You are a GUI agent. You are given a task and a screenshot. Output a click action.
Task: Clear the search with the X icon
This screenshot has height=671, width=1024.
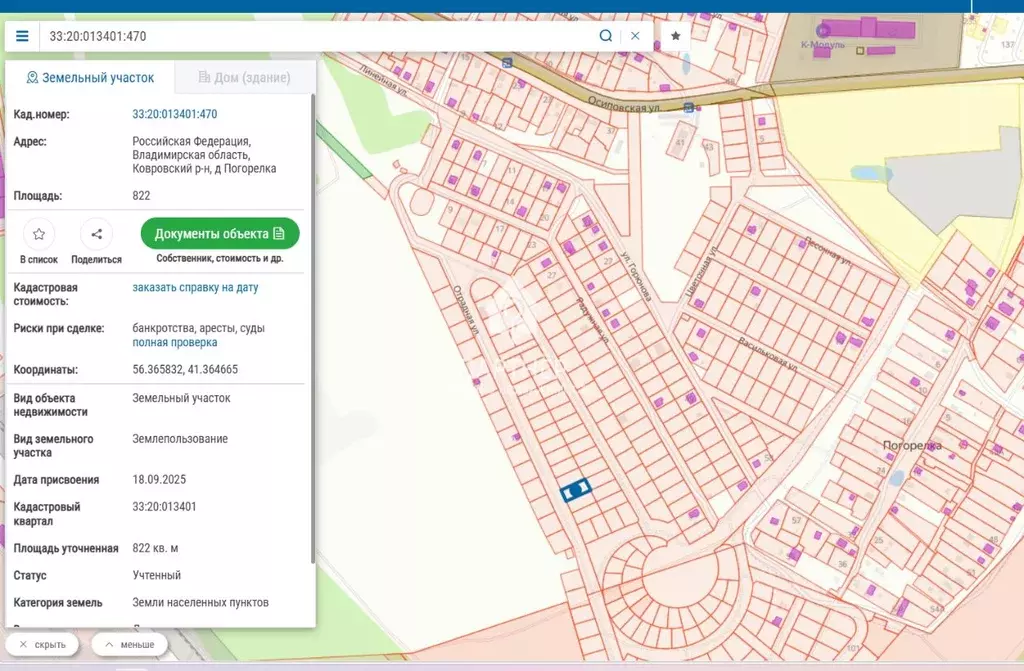pos(635,36)
